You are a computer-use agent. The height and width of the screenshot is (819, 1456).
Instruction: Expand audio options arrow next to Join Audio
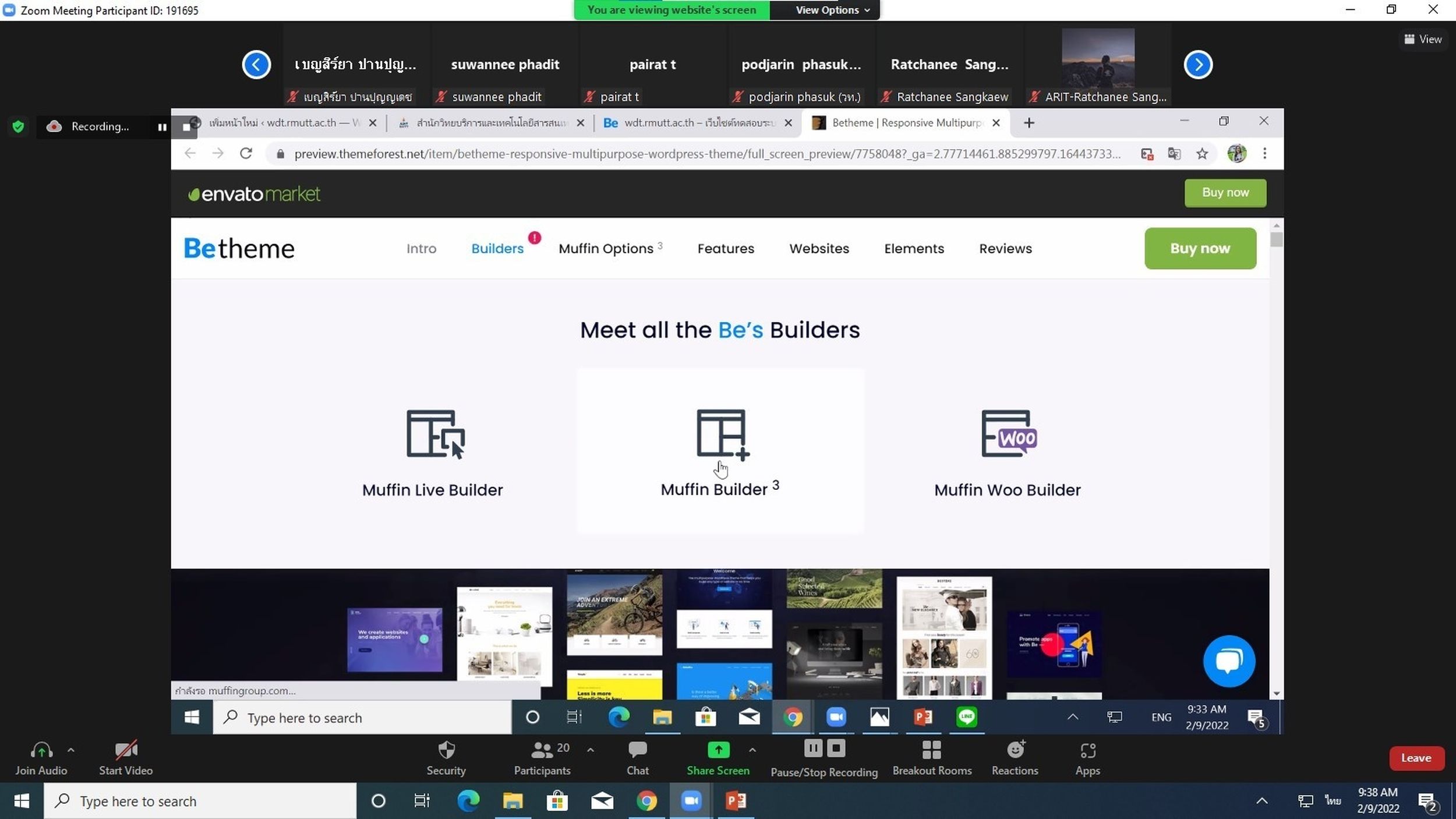pos(70,750)
